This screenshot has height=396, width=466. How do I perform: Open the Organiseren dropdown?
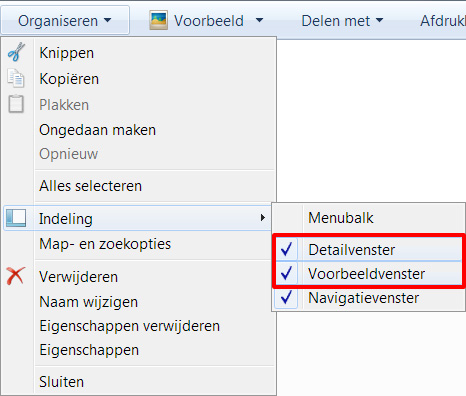pos(65,20)
